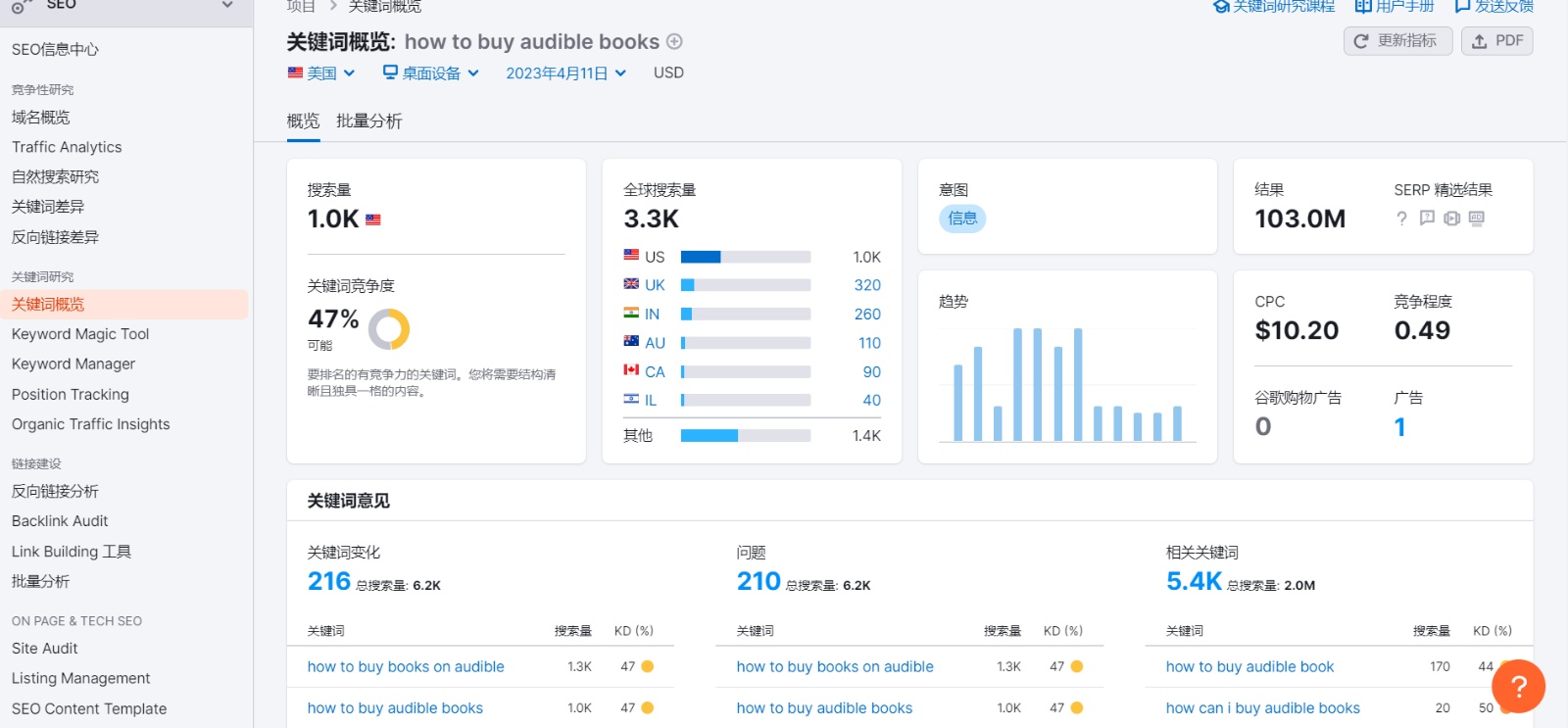This screenshot has width=1568, height=728.
Task: Open Keyword Manager
Action: coord(73,364)
